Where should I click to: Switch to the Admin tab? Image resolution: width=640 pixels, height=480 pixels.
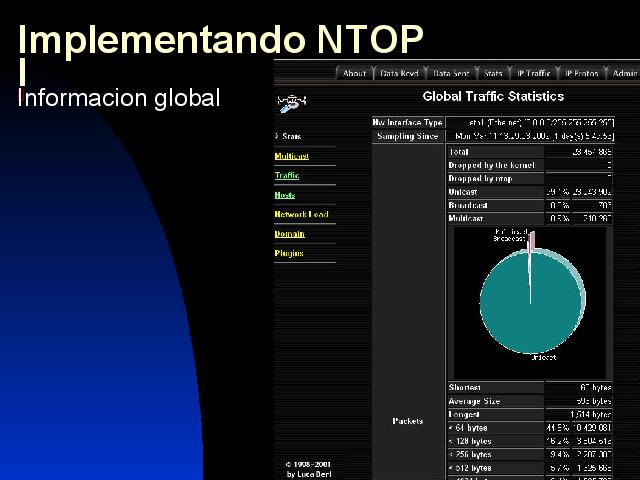coord(624,73)
